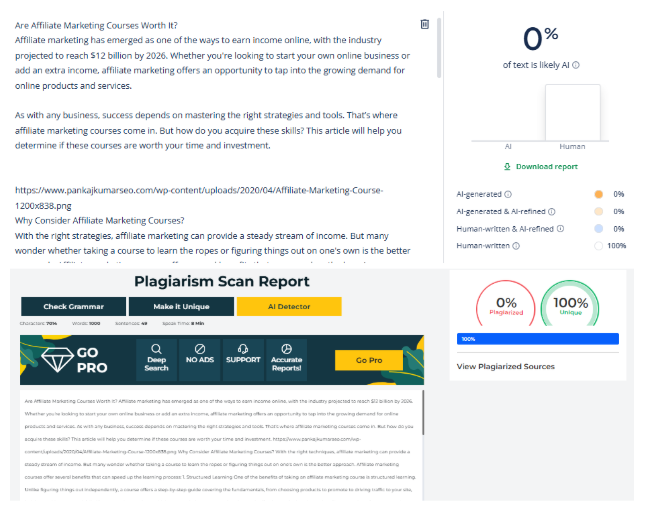Click the yellow Go Pro button
Viewport: 662px width, 514px height.
click(369, 360)
